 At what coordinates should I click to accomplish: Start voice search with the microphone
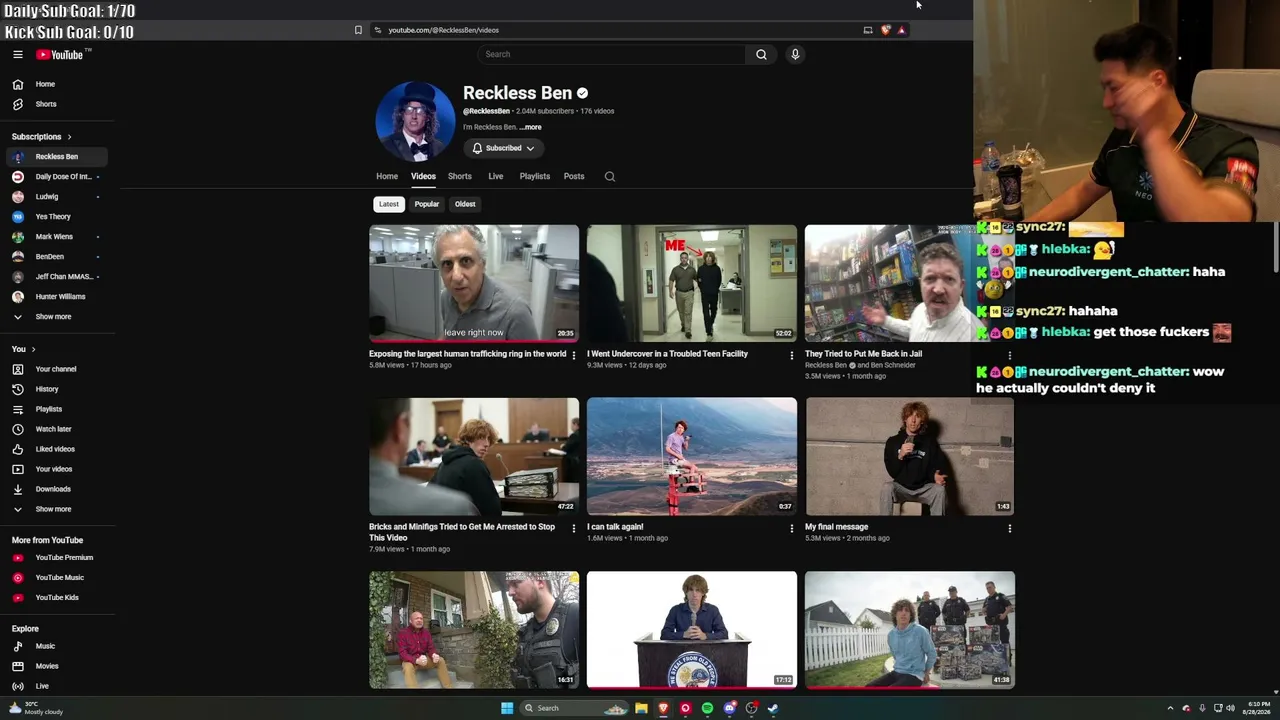pyautogui.click(x=795, y=54)
